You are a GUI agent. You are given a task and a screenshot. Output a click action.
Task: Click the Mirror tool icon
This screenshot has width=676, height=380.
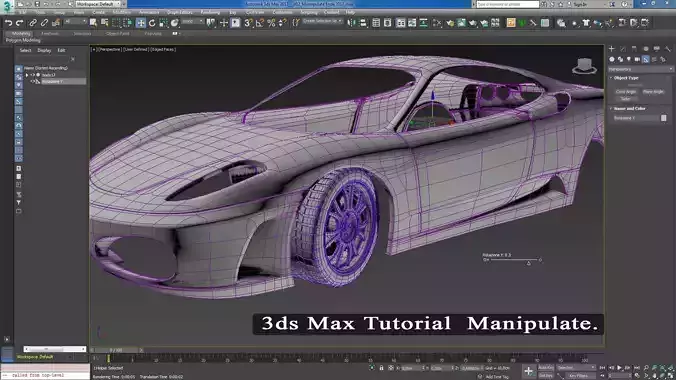(351, 23)
